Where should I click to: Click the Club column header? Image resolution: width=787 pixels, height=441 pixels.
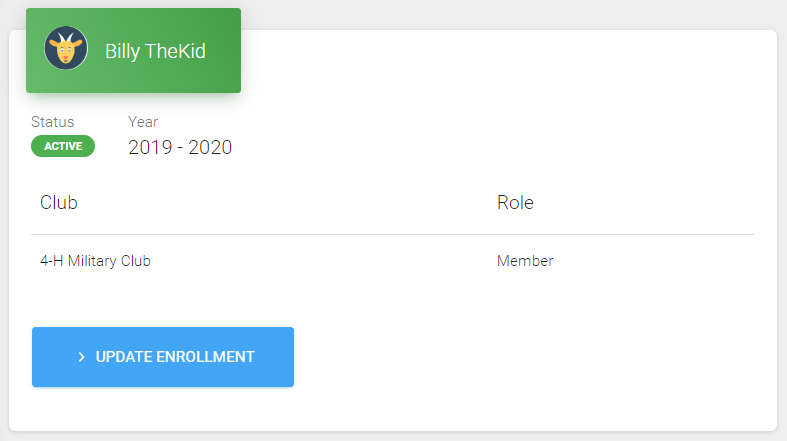pyautogui.click(x=59, y=203)
